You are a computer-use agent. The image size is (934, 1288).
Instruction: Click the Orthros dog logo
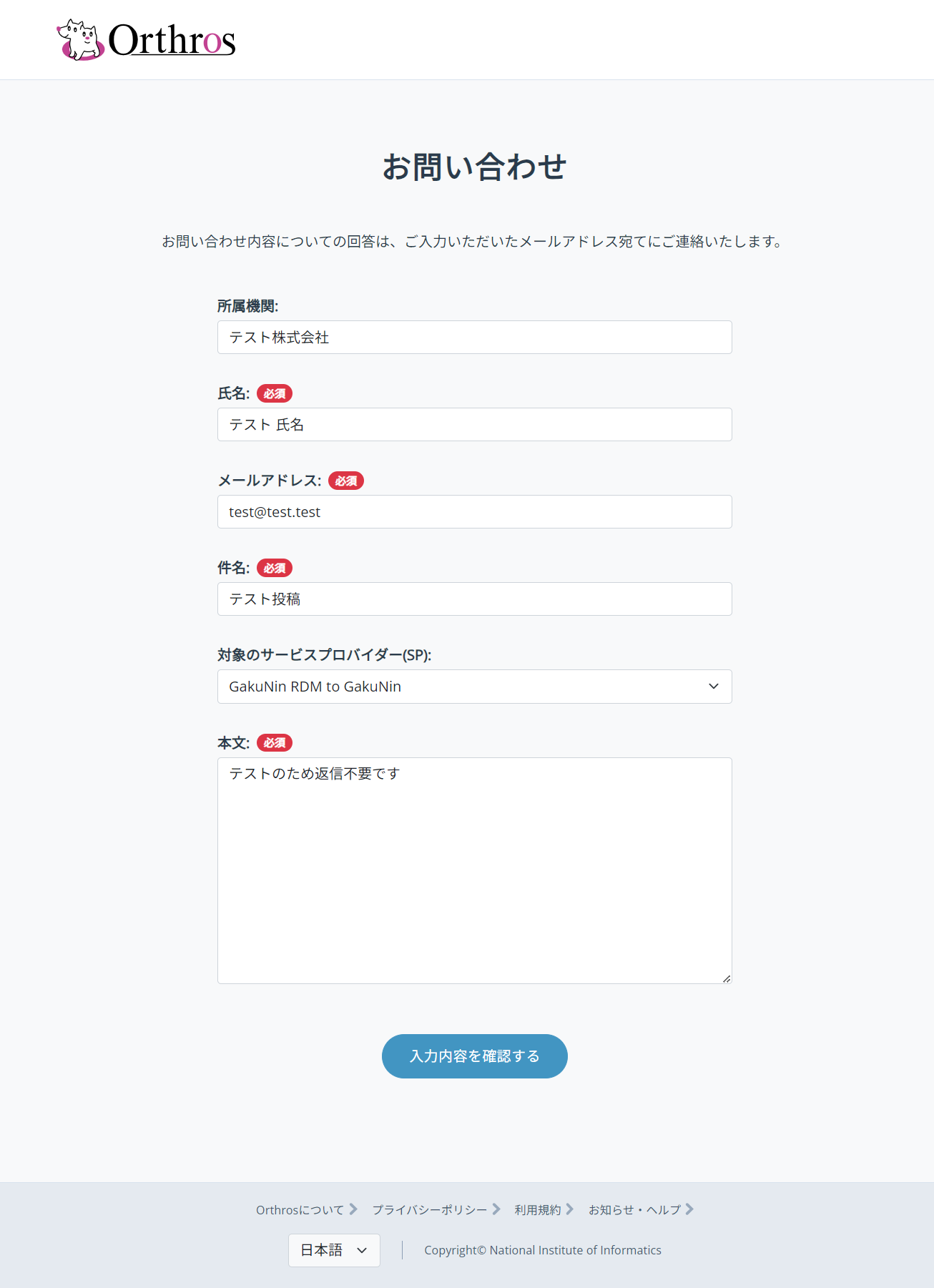pos(79,40)
